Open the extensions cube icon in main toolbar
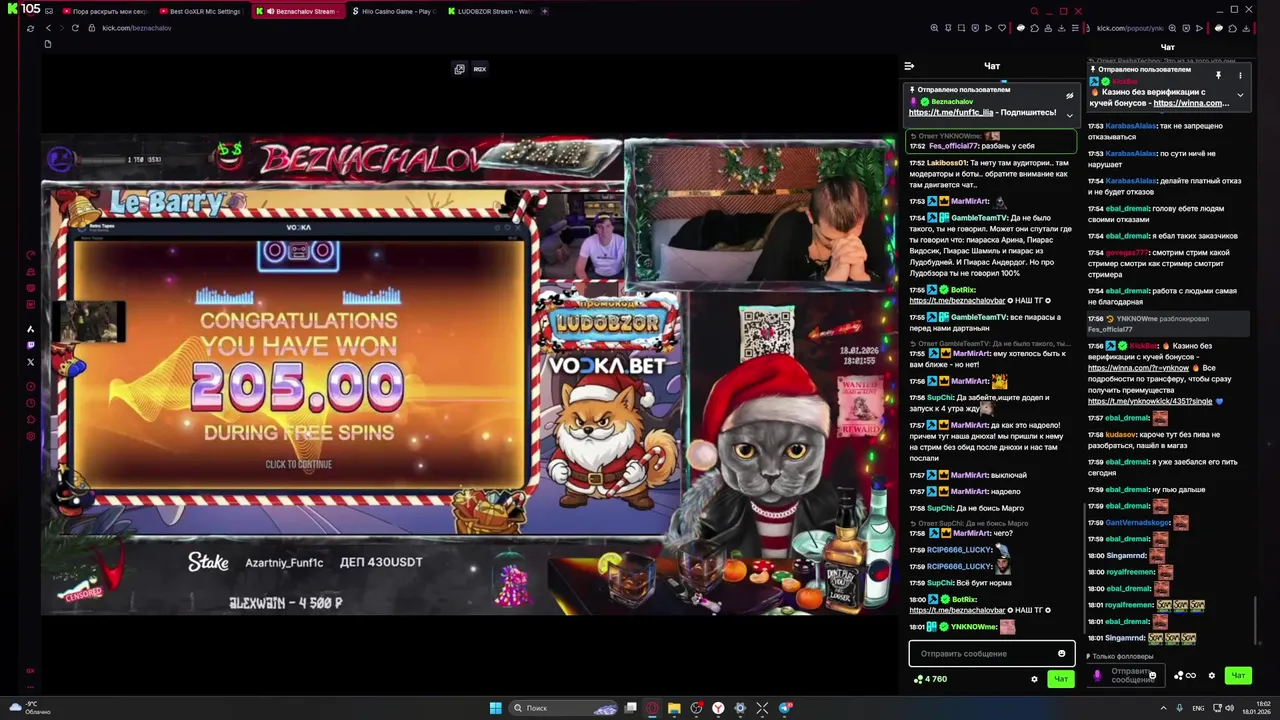This screenshot has width=1280, height=720. pos(1033,28)
